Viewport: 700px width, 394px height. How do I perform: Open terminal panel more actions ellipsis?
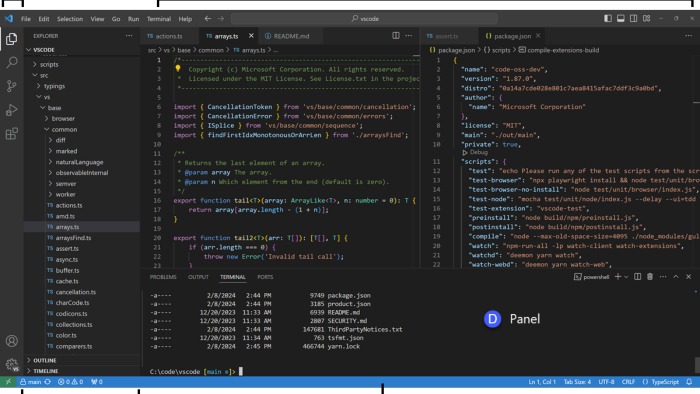[x=663, y=277]
